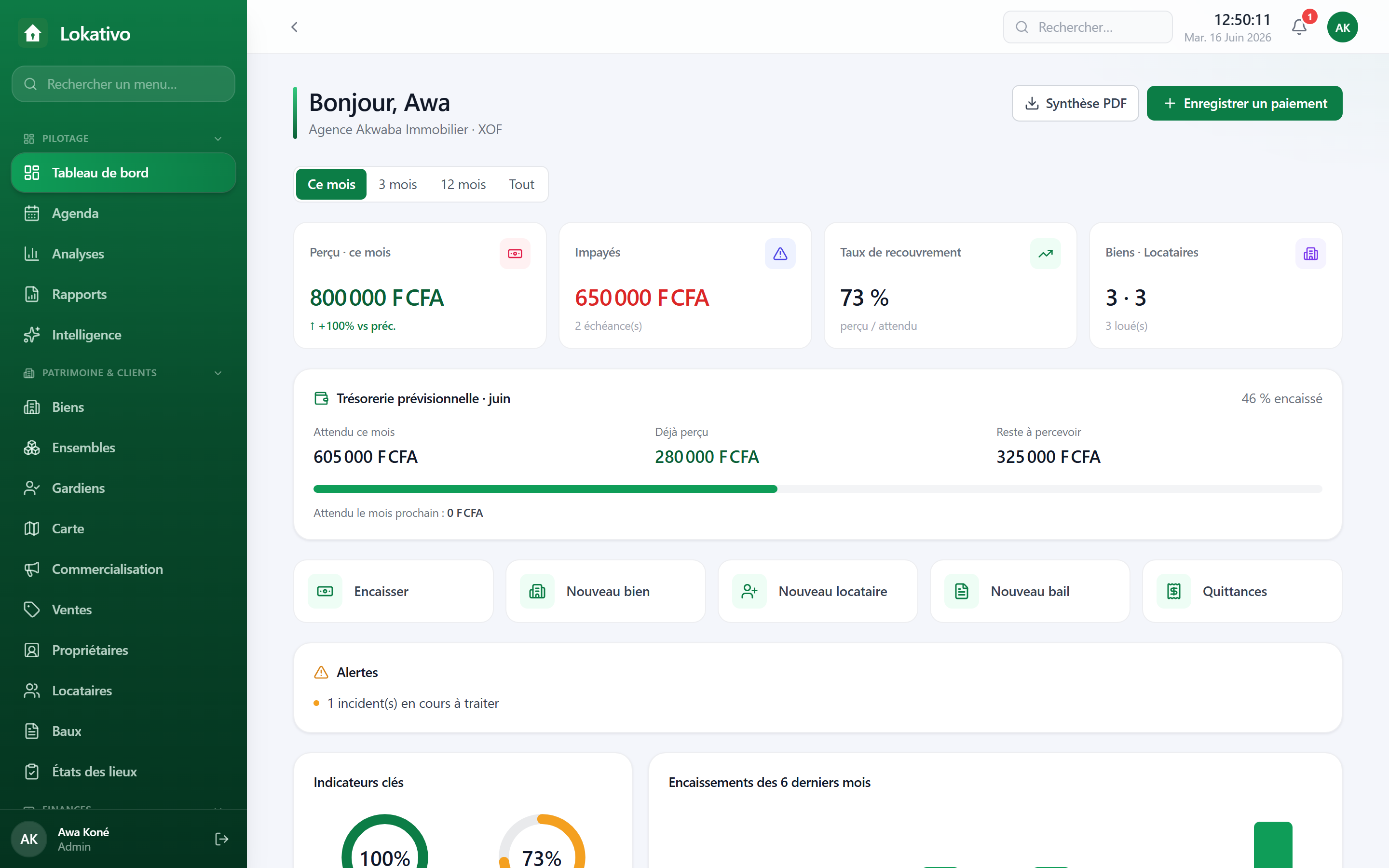The height and width of the screenshot is (868, 1389).
Task: Click the Nouveau bail quick action
Action: coord(1030,591)
